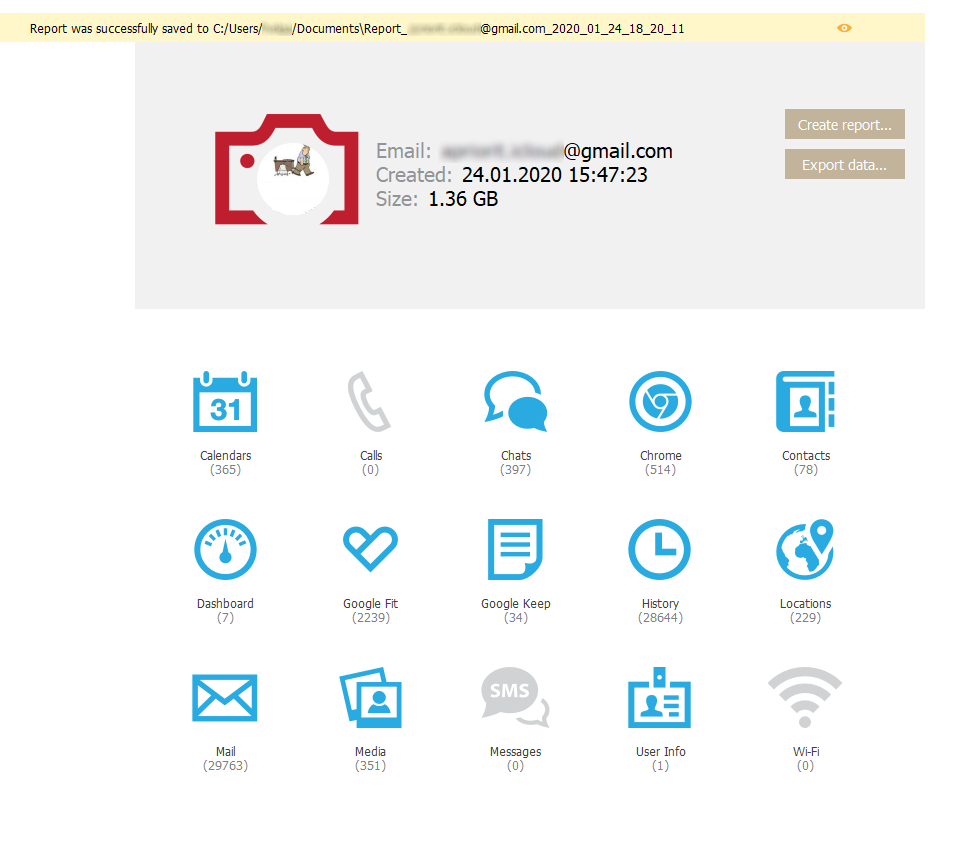
Task: Click the eye icon in notification bar
Action: point(844,28)
